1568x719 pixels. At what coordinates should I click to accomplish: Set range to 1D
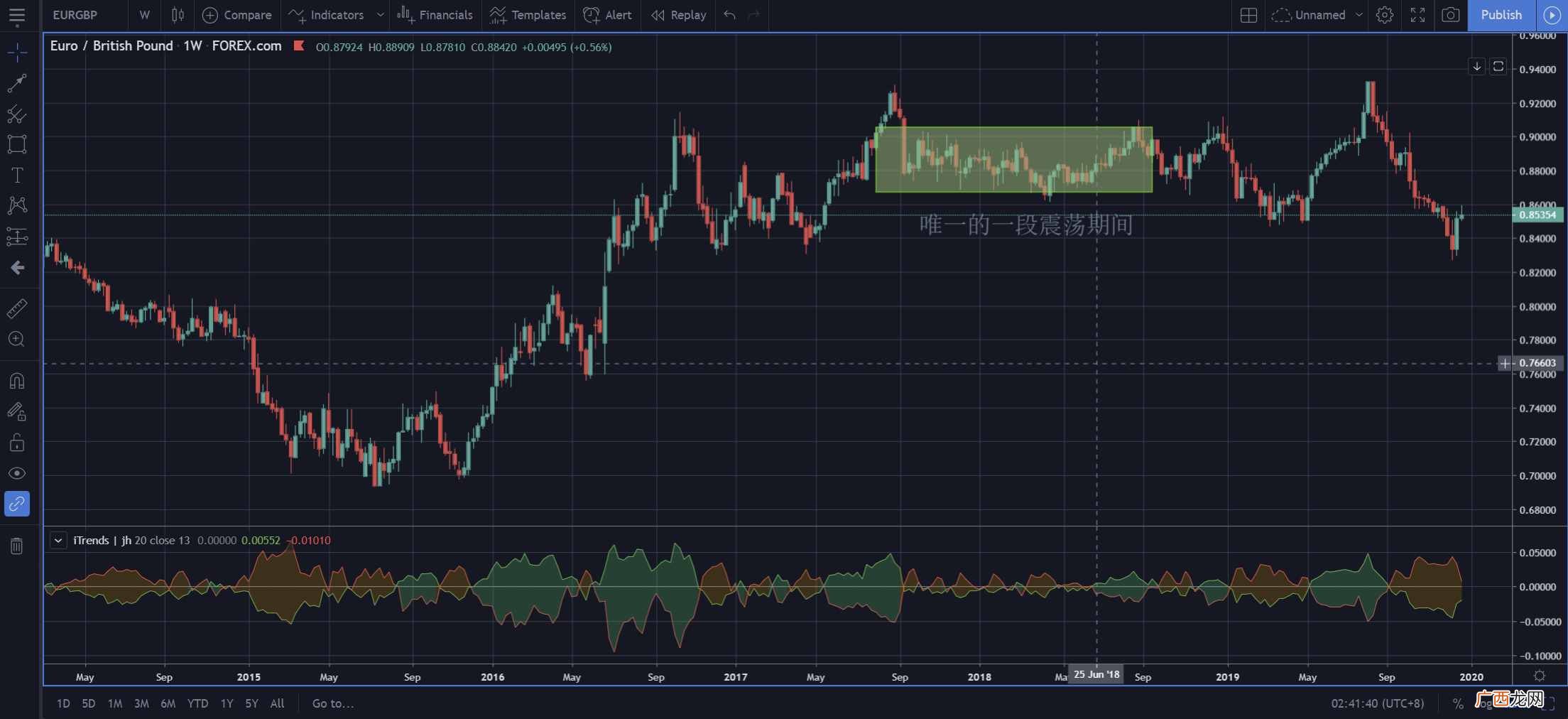(x=63, y=703)
